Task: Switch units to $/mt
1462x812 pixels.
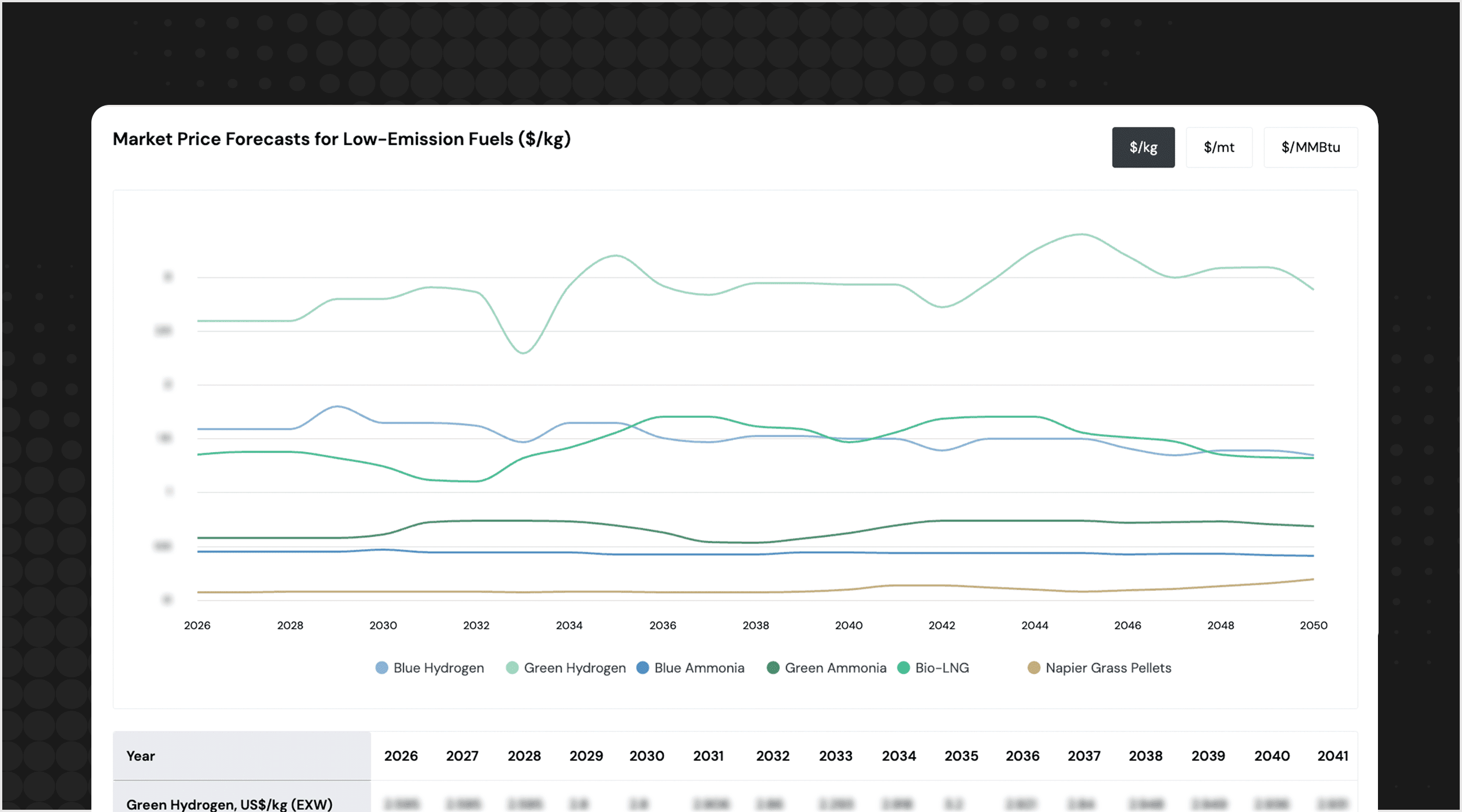Action: point(1218,148)
